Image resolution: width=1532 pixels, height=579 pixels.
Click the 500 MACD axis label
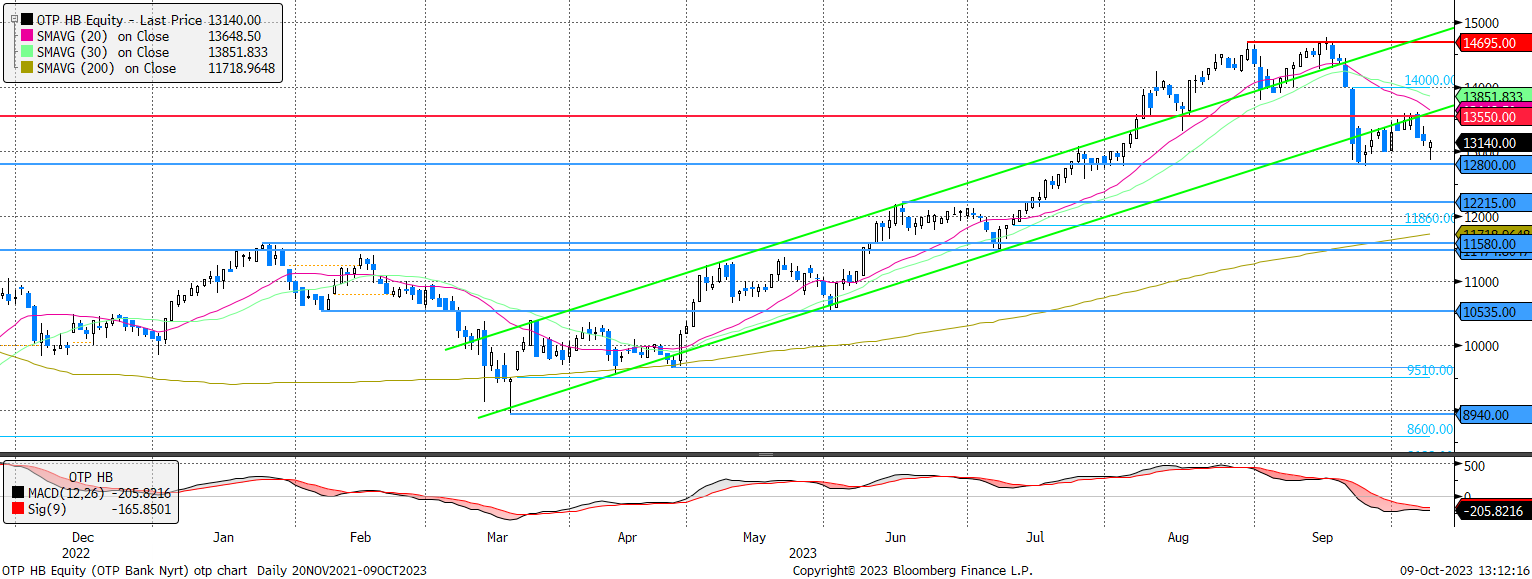pyautogui.click(x=1474, y=467)
